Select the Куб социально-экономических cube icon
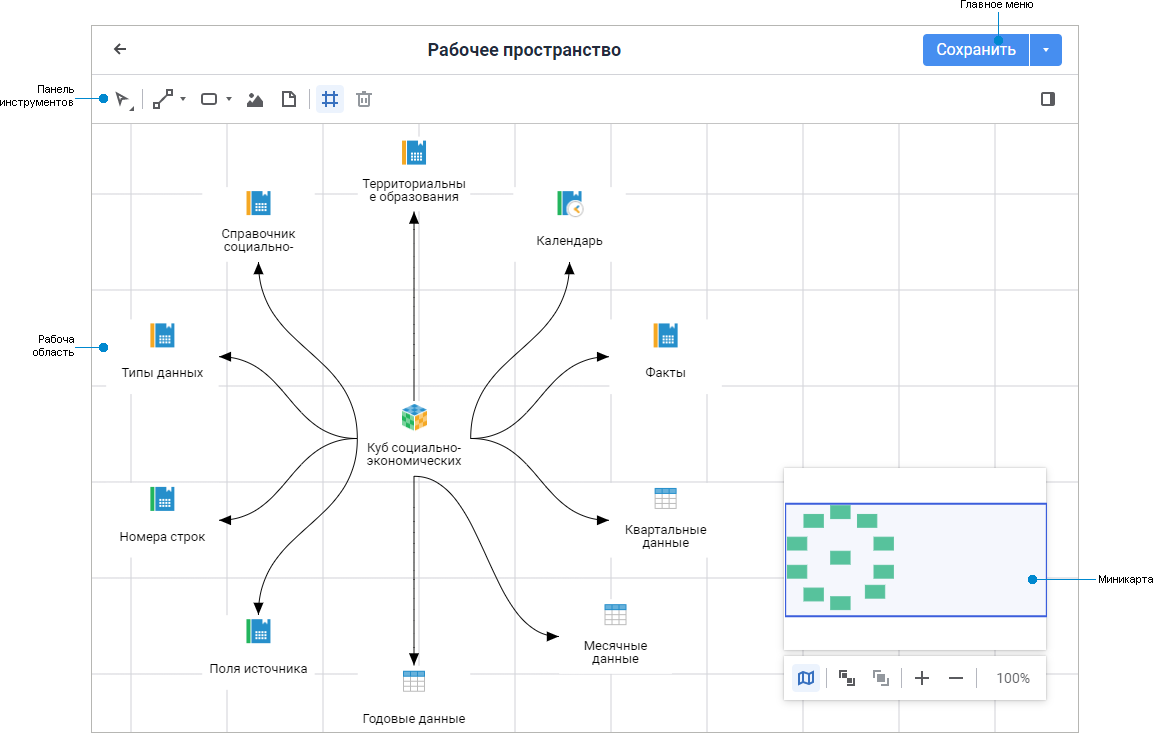Image resolution: width=1153 pixels, height=733 pixels. (x=414, y=417)
